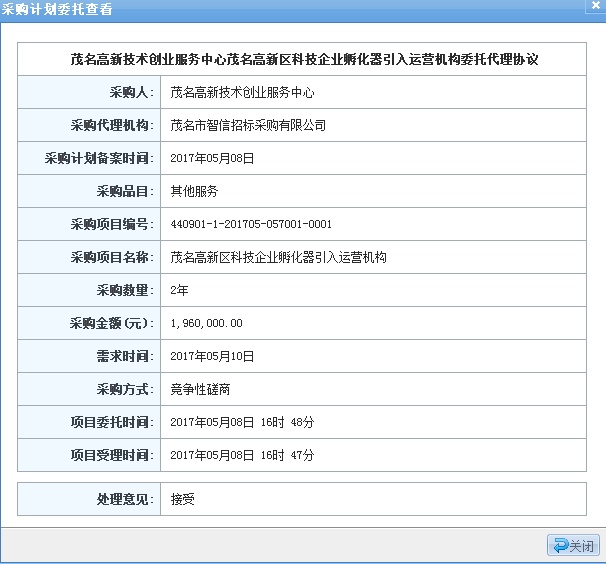The width and height of the screenshot is (606, 564).
Task: Click the 关闭 button at the bottom
Action: (573, 545)
